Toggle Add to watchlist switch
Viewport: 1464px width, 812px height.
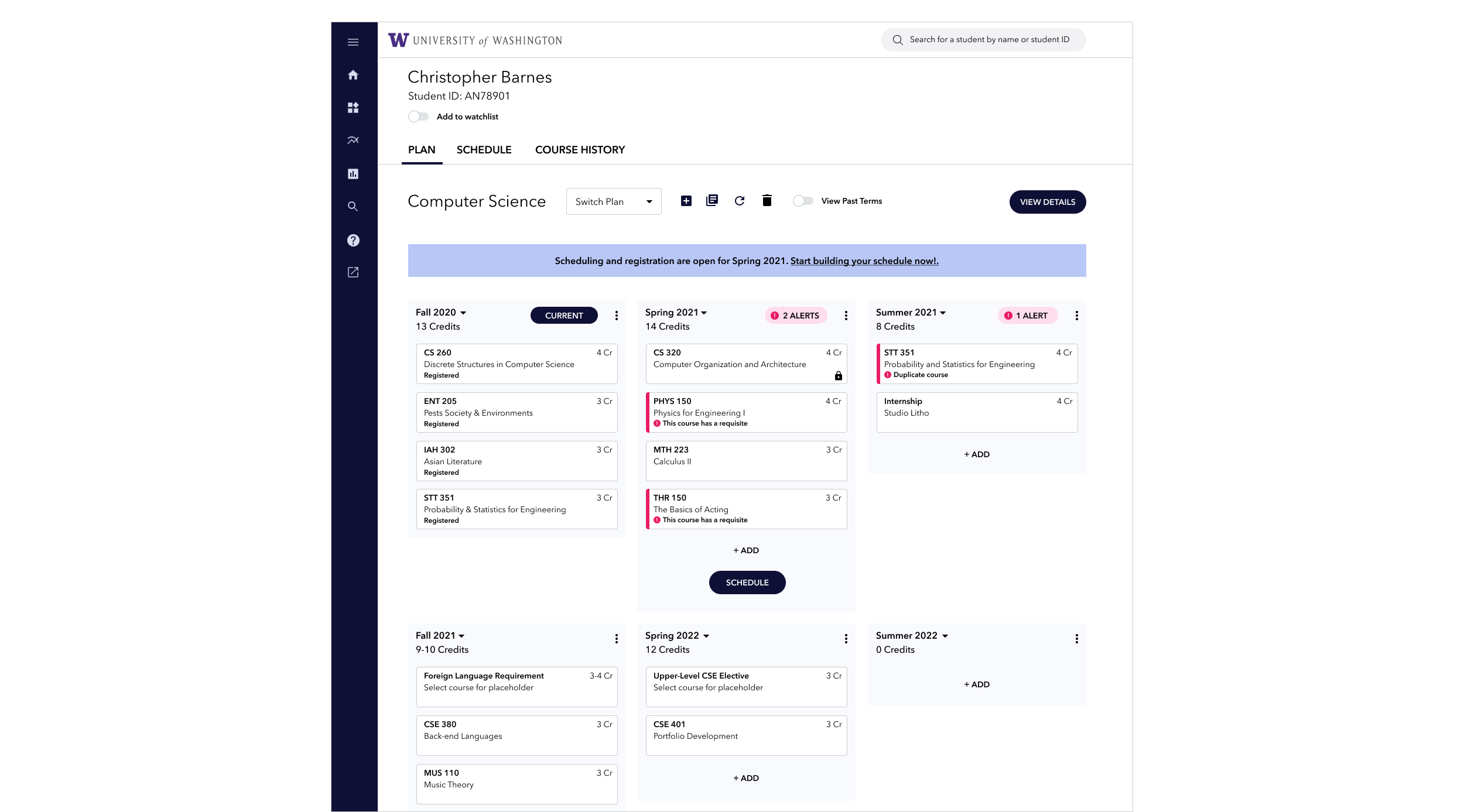(x=418, y=117)
